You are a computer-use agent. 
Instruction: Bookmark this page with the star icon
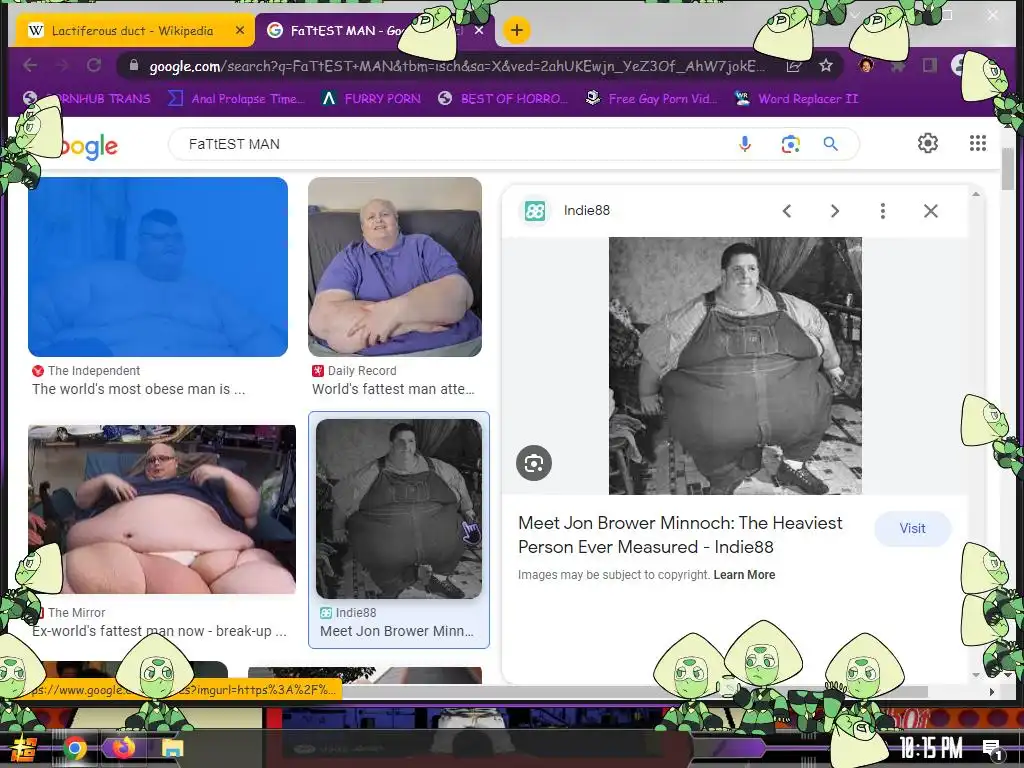826,65
